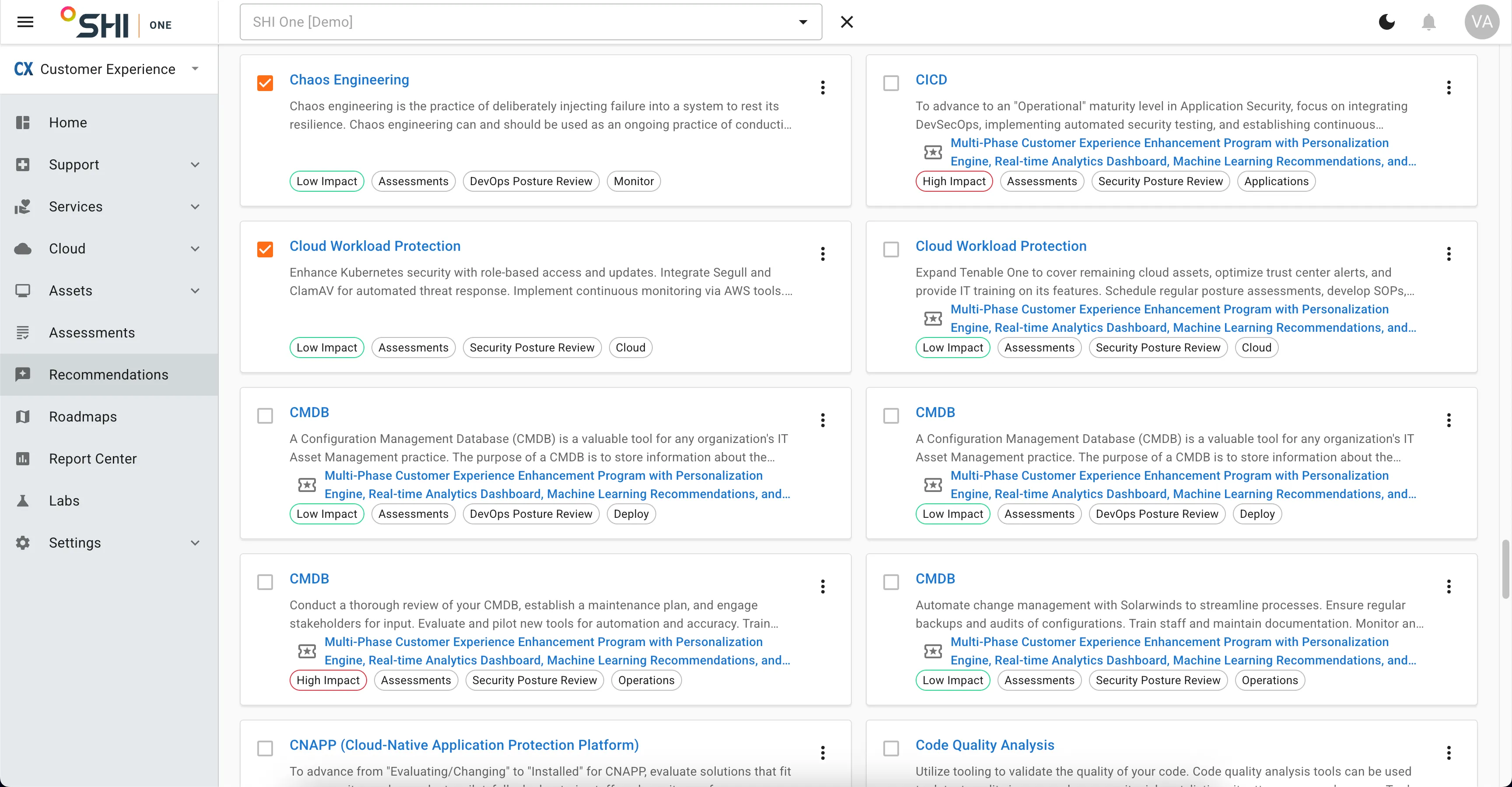Open notifications bell icon
1512x787 pixels.
click(x=1428, y=22)
